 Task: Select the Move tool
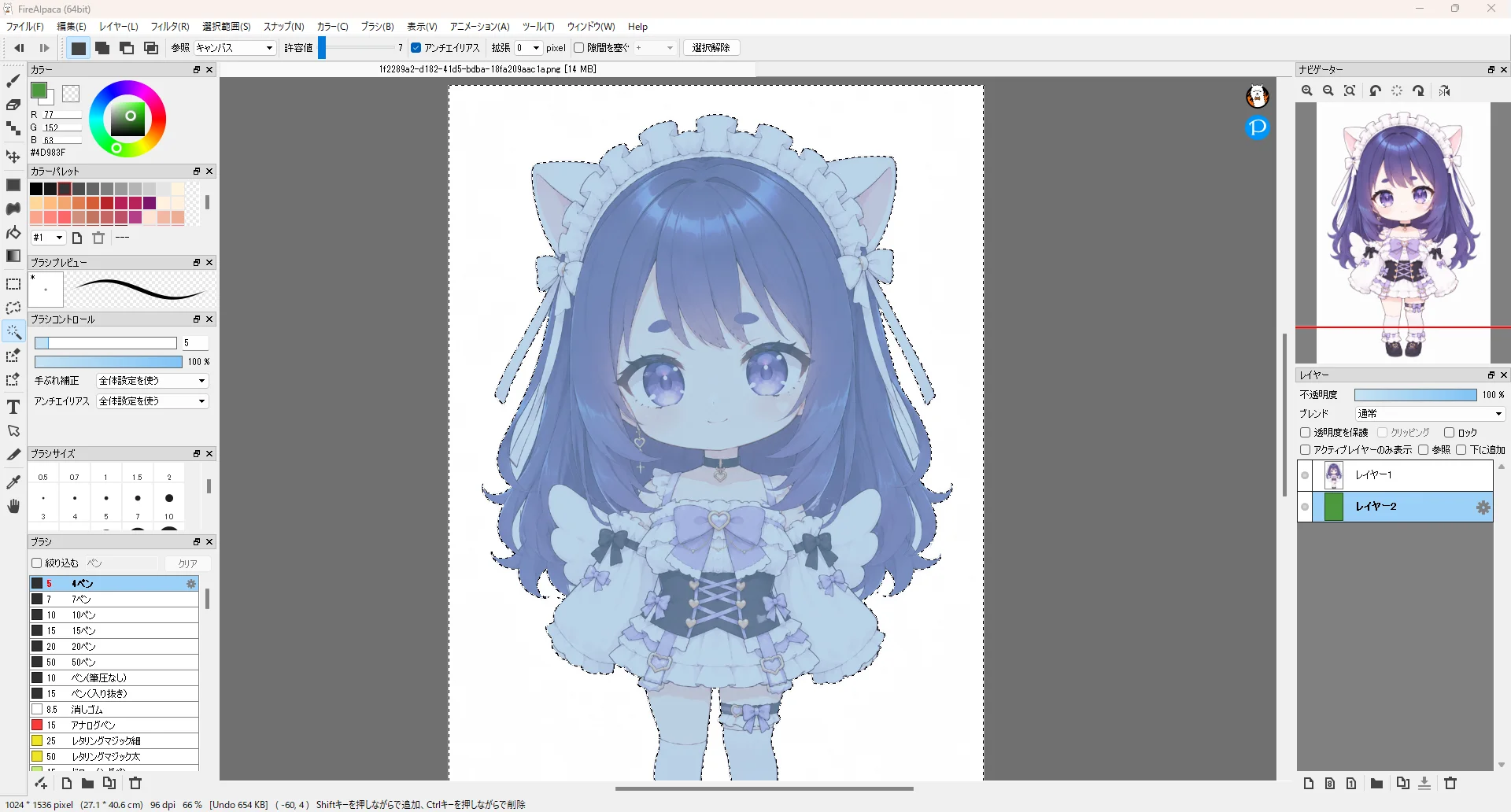tap(13, 157)
